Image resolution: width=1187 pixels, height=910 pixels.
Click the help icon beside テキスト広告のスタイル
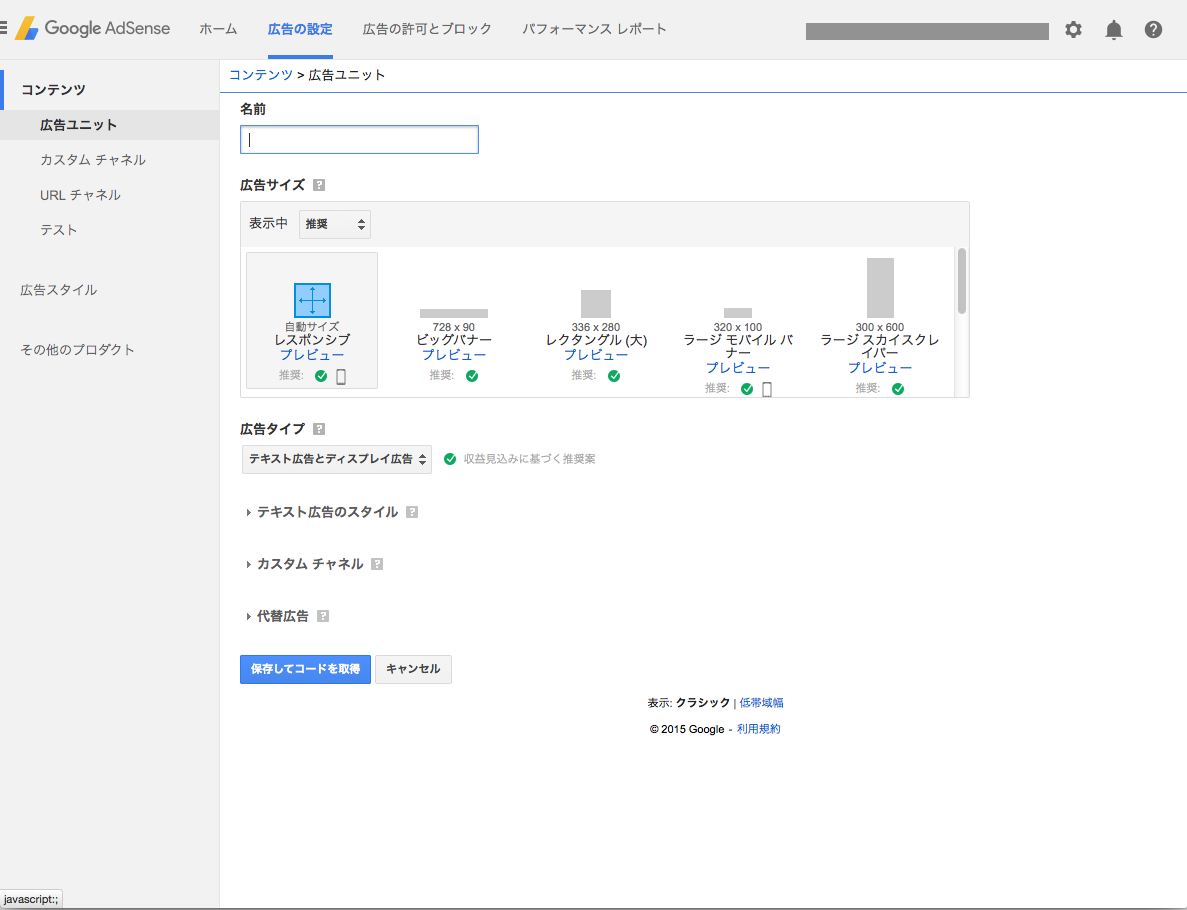412,510
